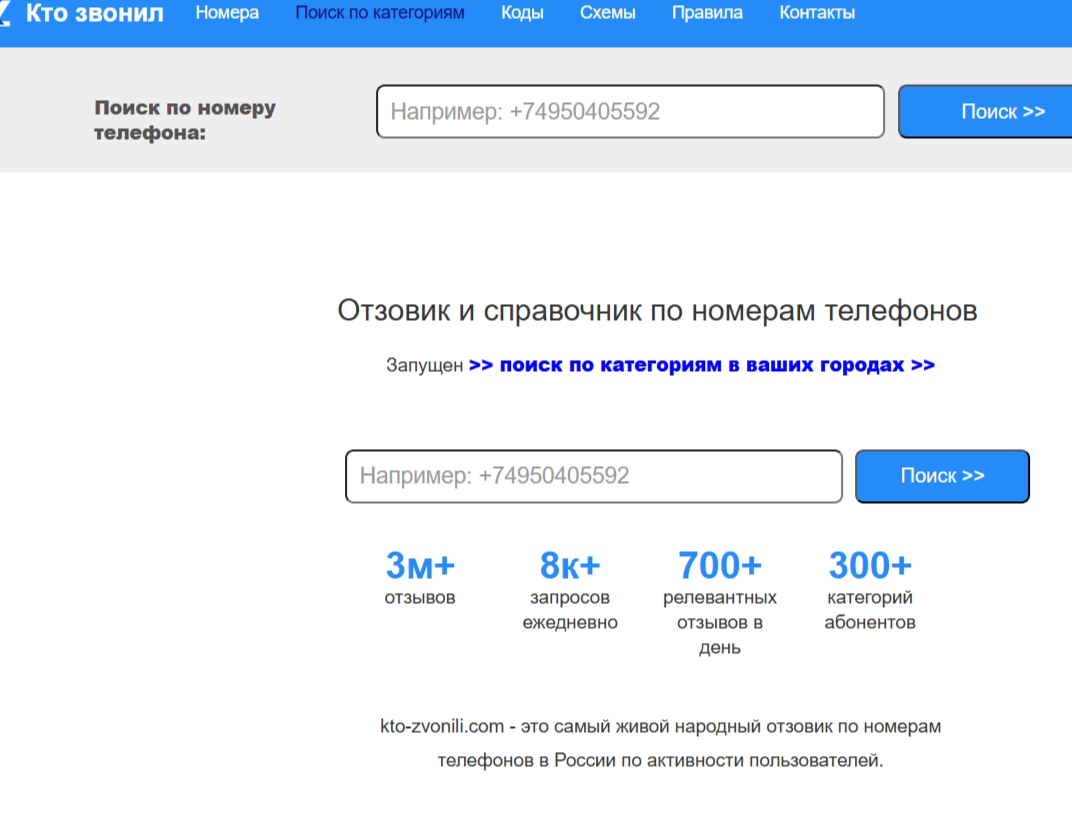This screenshot has height=833, width=1072.
Task: Click the Отзовик и справочник heading
Action: coord(657,311)
